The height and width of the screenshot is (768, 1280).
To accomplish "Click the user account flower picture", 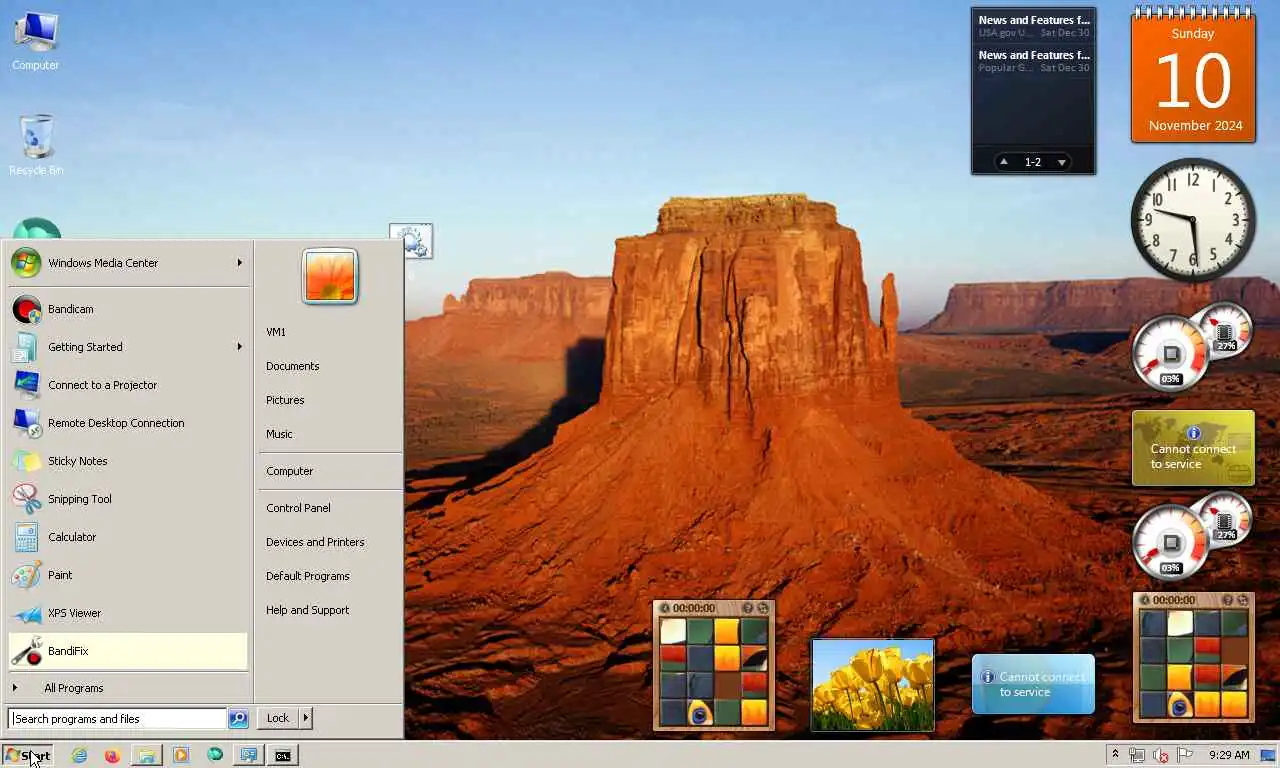I will point(330,276).
